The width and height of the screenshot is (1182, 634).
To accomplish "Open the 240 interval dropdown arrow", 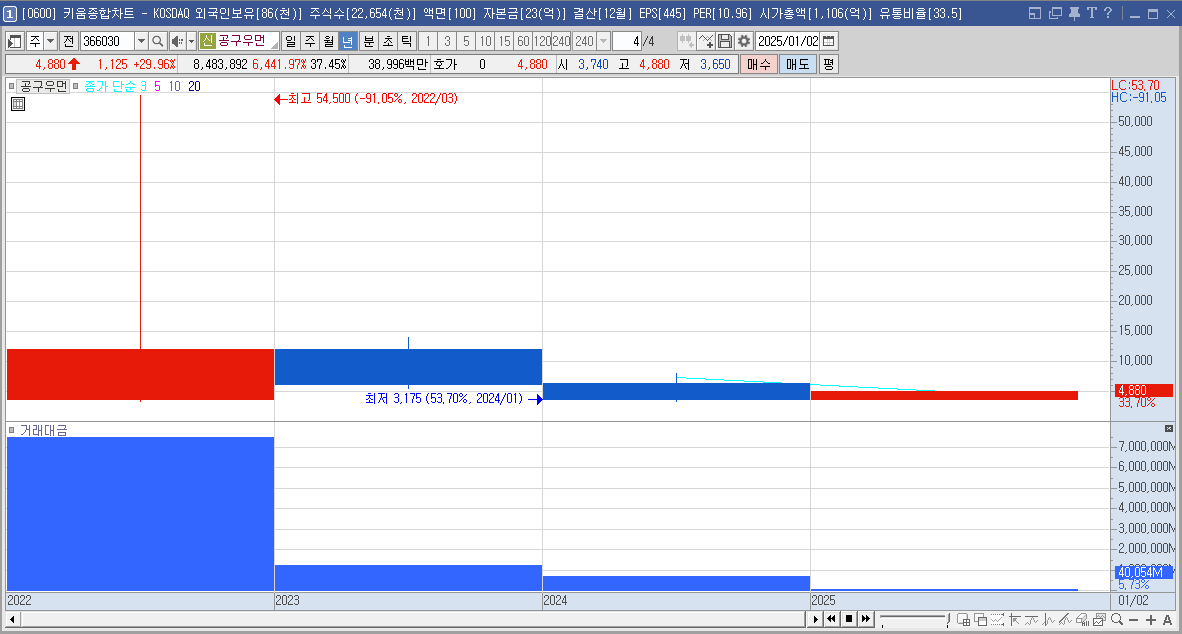I will [x=603, y=41].
